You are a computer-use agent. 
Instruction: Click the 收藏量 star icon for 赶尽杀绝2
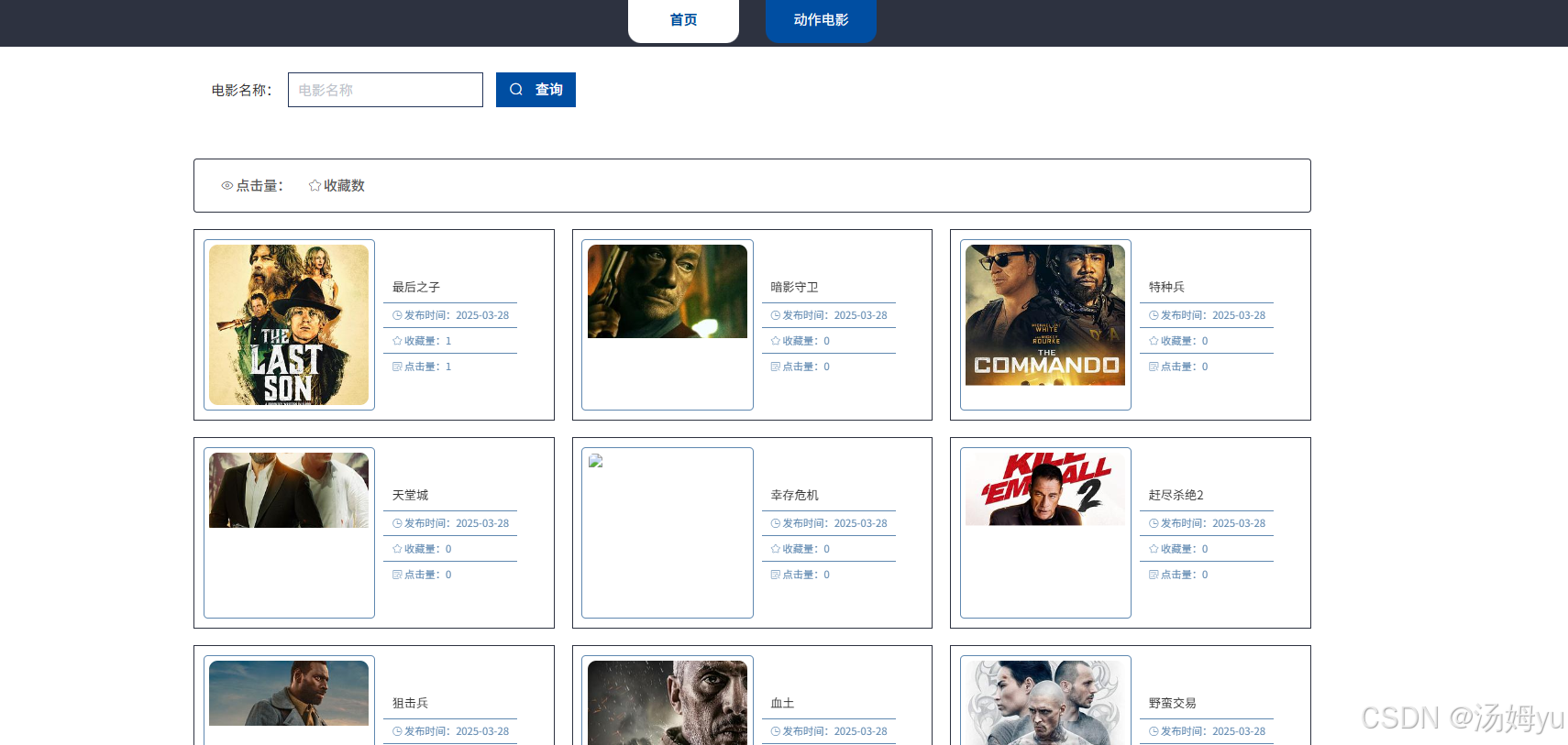coord(1154,549)
